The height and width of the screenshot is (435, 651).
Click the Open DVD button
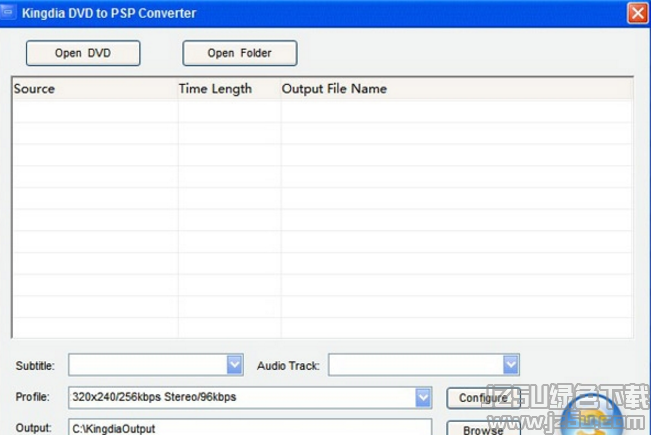click(83, 53)
